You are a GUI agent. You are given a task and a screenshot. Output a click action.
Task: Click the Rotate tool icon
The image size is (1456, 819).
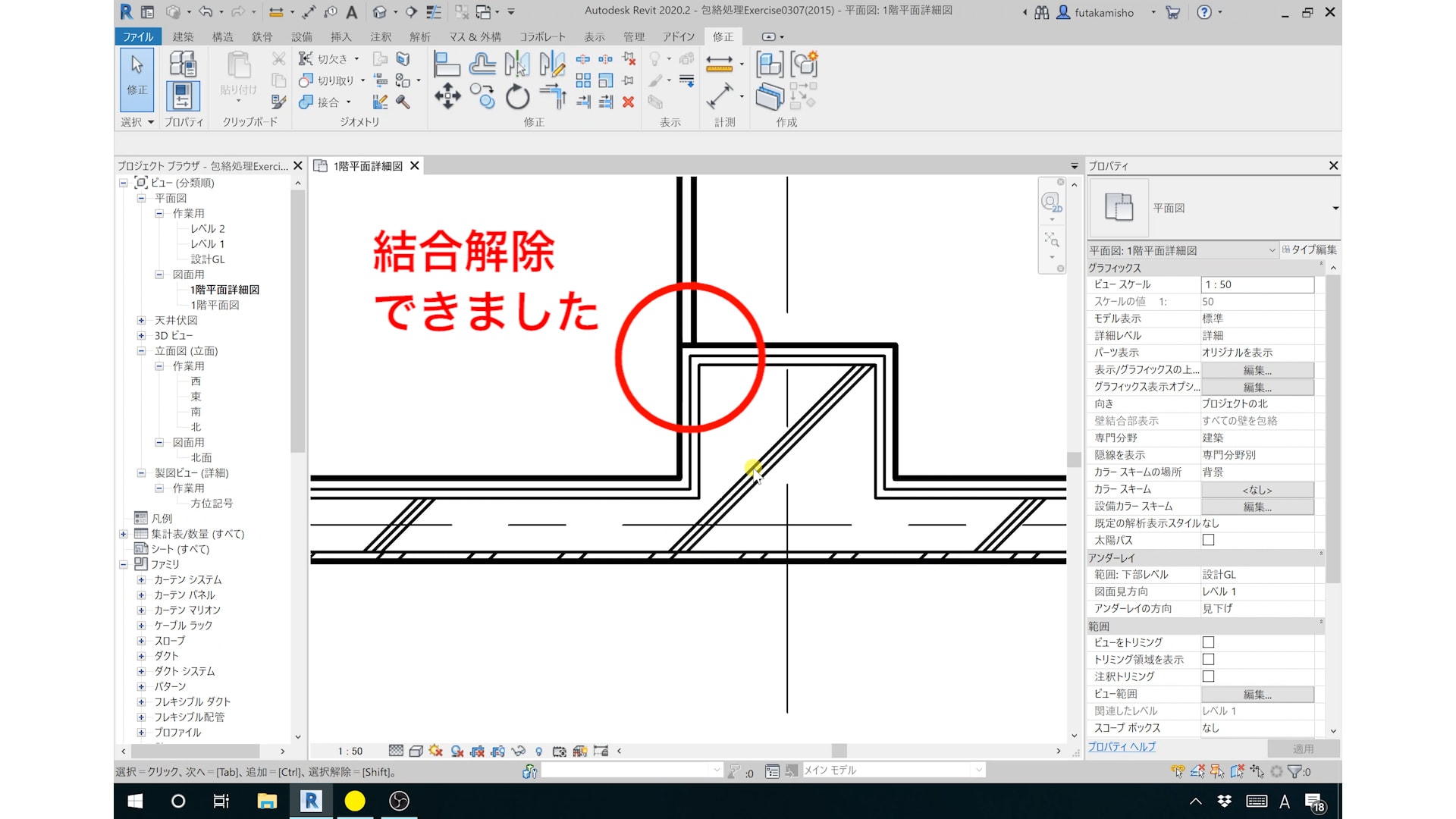(x=517, y=96)
